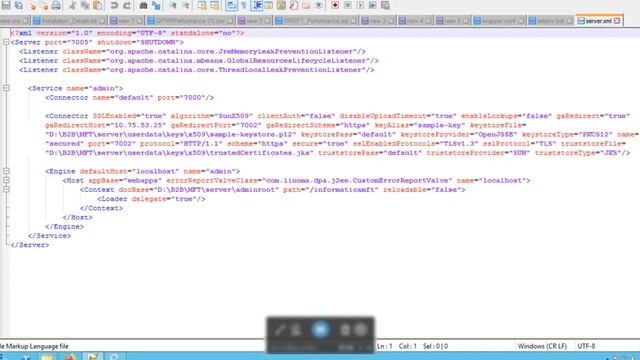Collapse the Service admin fold marker

coord(6,88)
